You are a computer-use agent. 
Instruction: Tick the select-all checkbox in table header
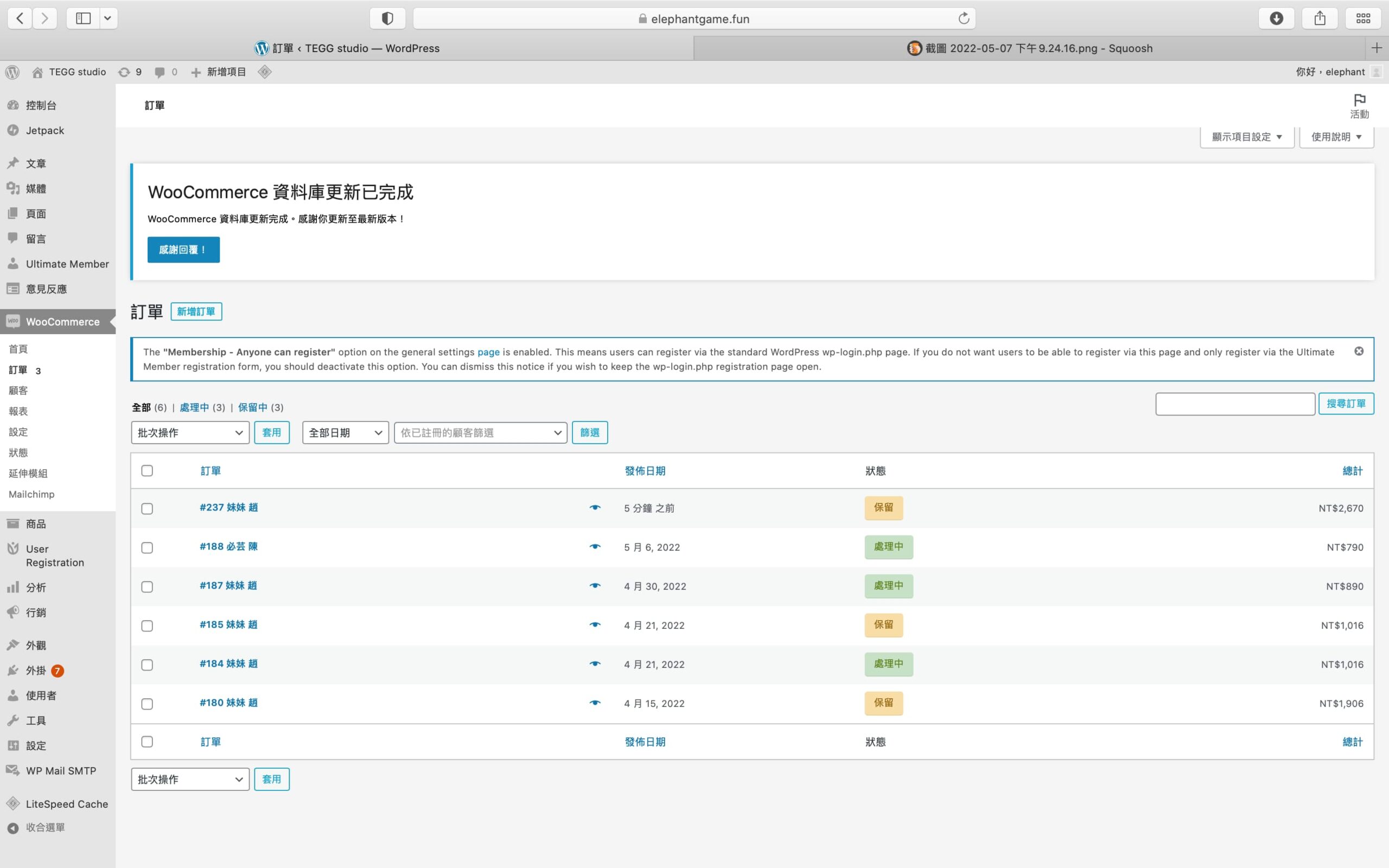[147, 471]
